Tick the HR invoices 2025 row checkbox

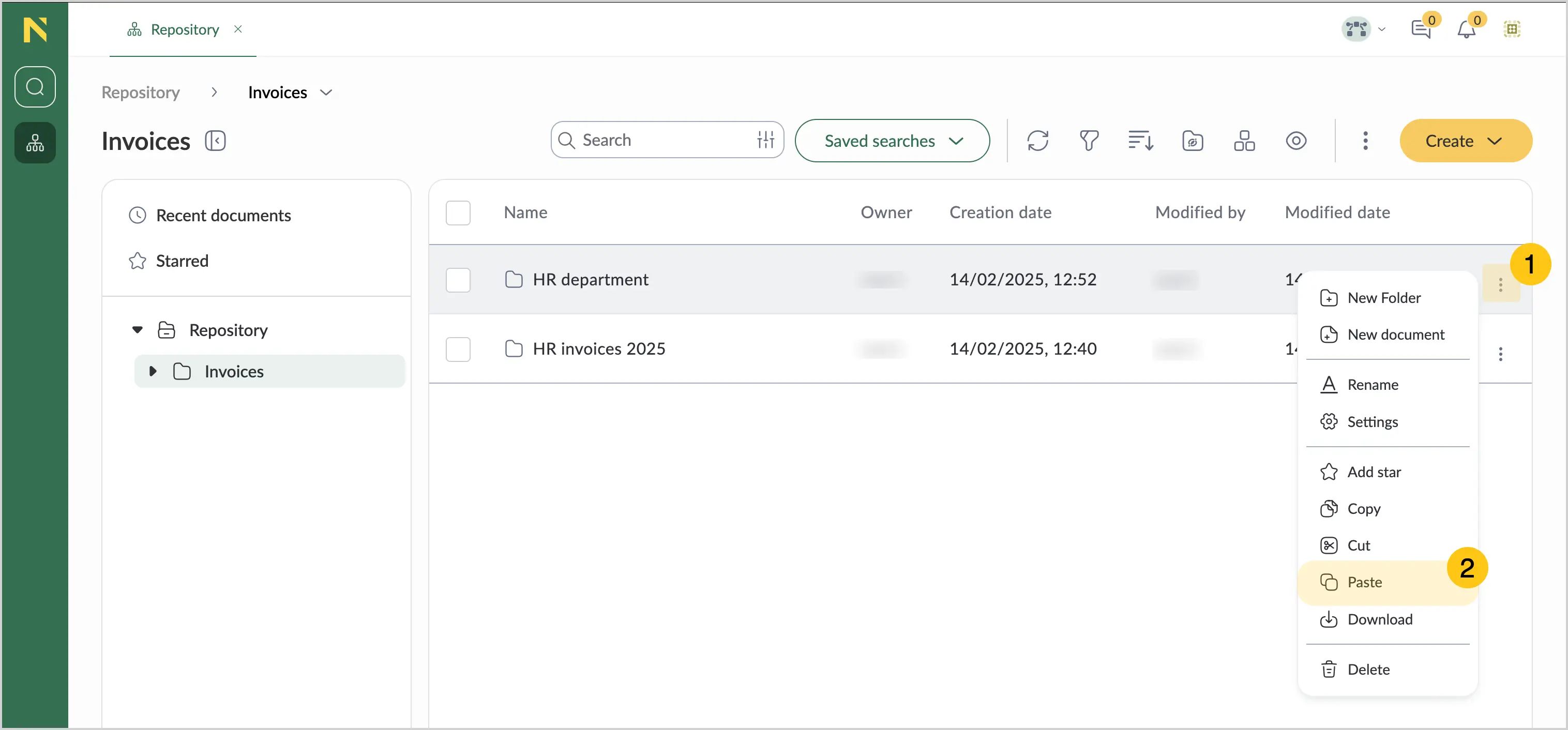click(x=458, y=349)
